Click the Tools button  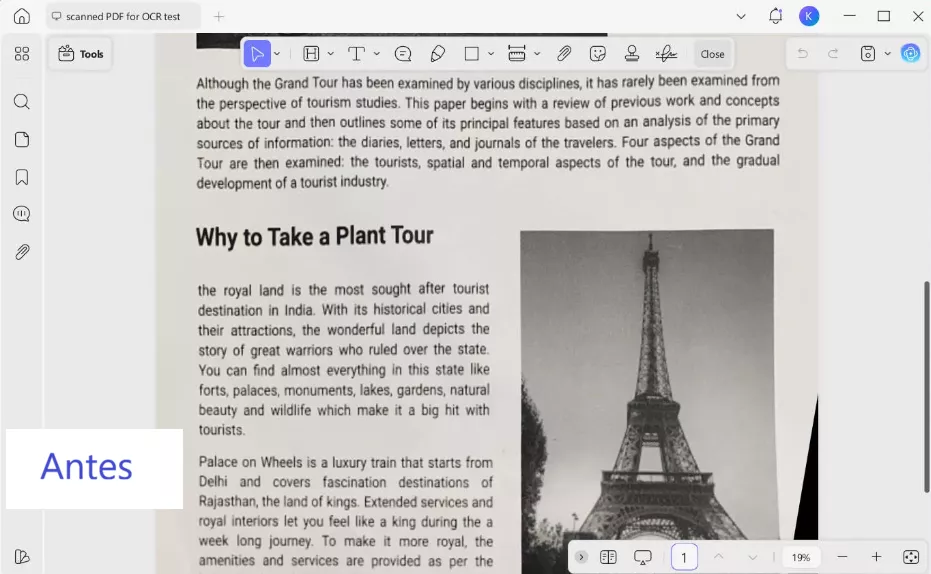[x=81, y=54]
